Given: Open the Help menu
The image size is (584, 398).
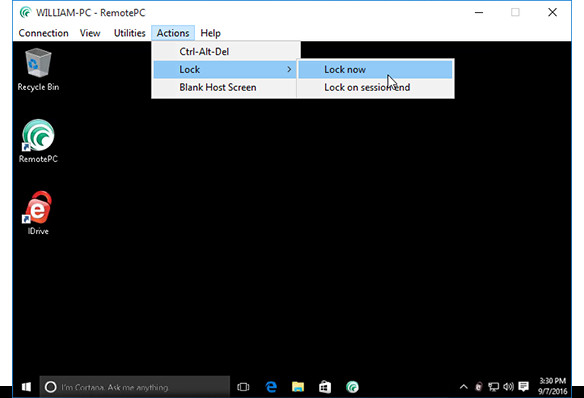Looking at the screenshot, I should 210,33.
